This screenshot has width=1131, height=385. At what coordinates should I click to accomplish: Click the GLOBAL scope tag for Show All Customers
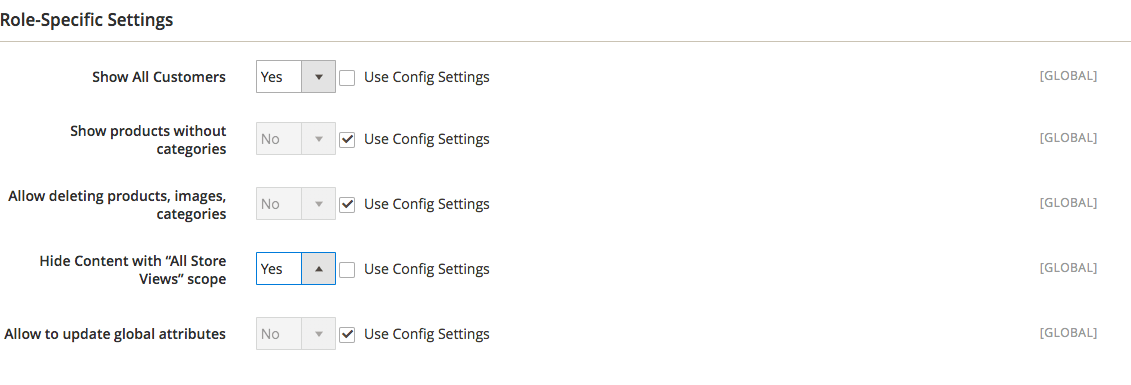click(1068, 75)
